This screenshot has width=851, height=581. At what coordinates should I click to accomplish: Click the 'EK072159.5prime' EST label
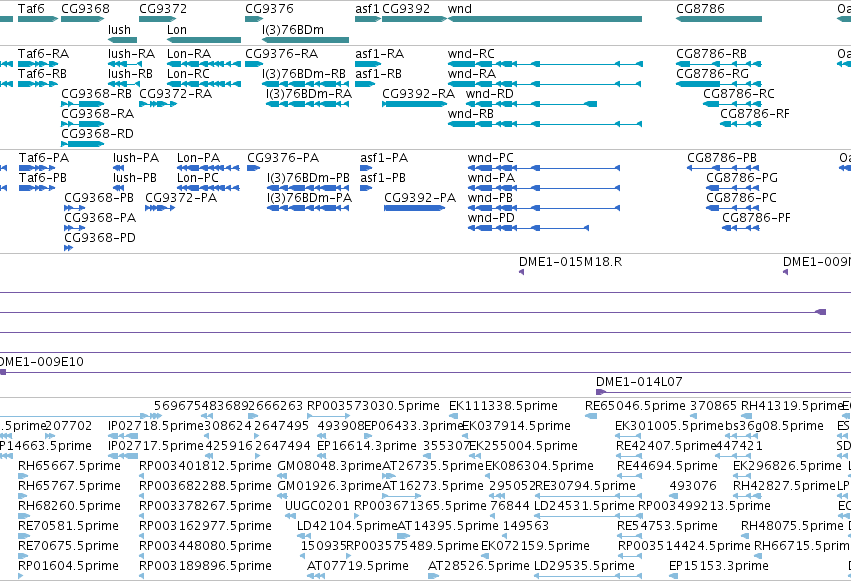(535, 545)
